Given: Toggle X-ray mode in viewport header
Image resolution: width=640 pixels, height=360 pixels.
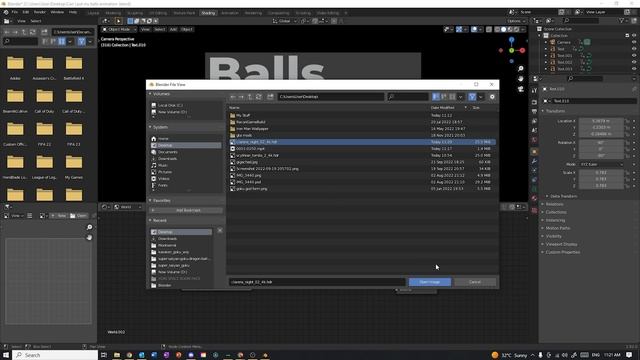Looking at the screenshot, I should coord(489,29).
